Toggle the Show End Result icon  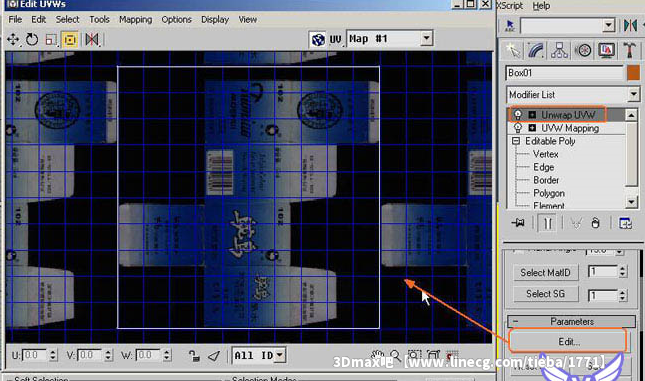(x=547, y=223)
